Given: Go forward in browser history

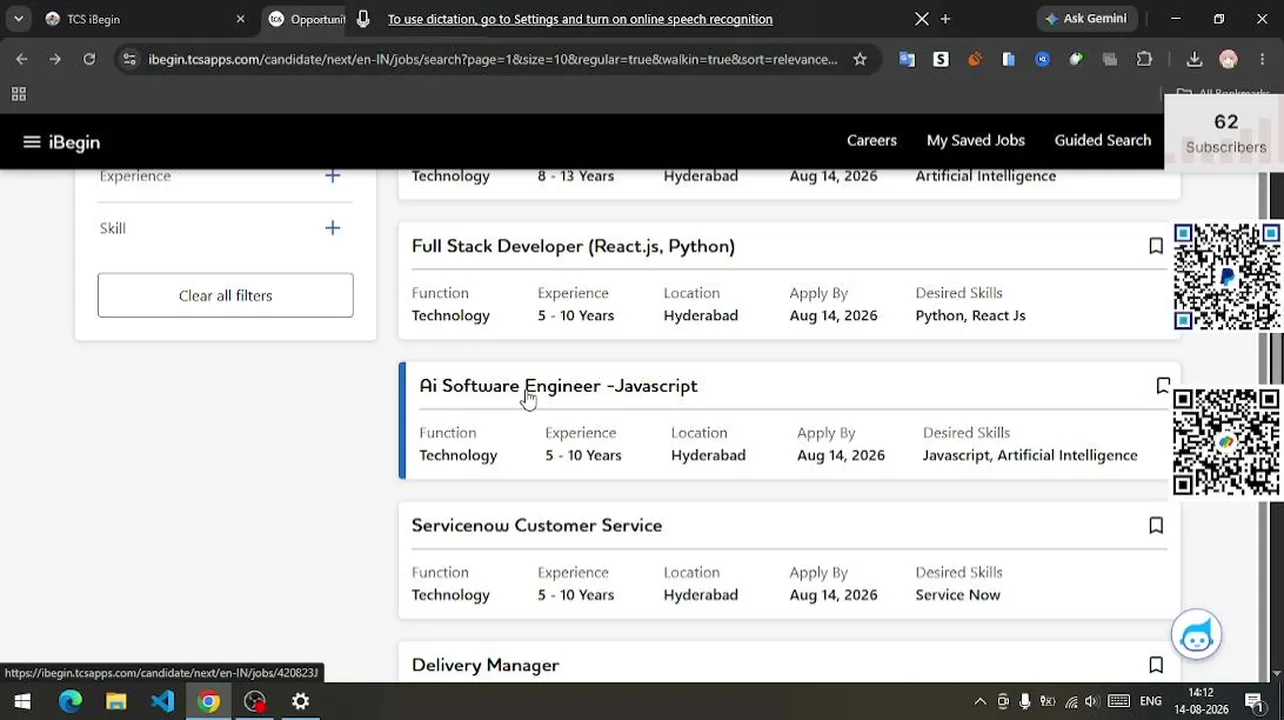Looking at the screenshot, I should point(55,59).
